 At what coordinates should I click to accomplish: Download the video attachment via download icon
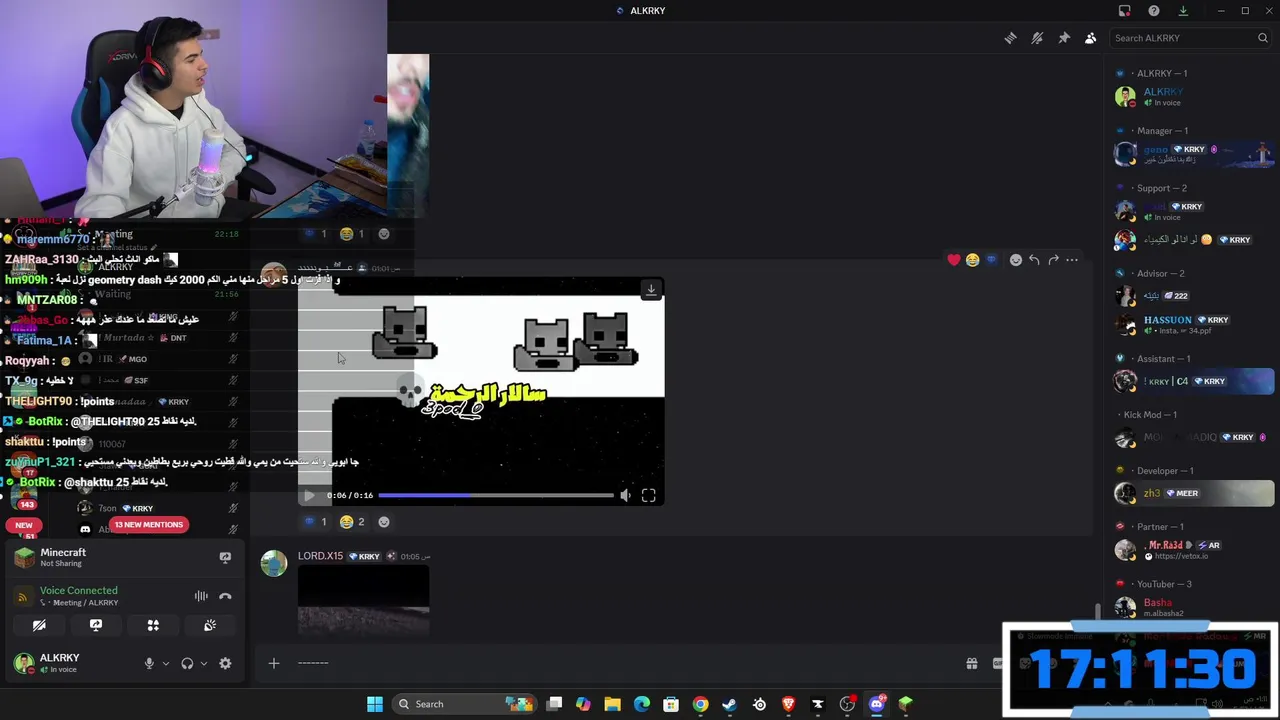pos(651,290)
